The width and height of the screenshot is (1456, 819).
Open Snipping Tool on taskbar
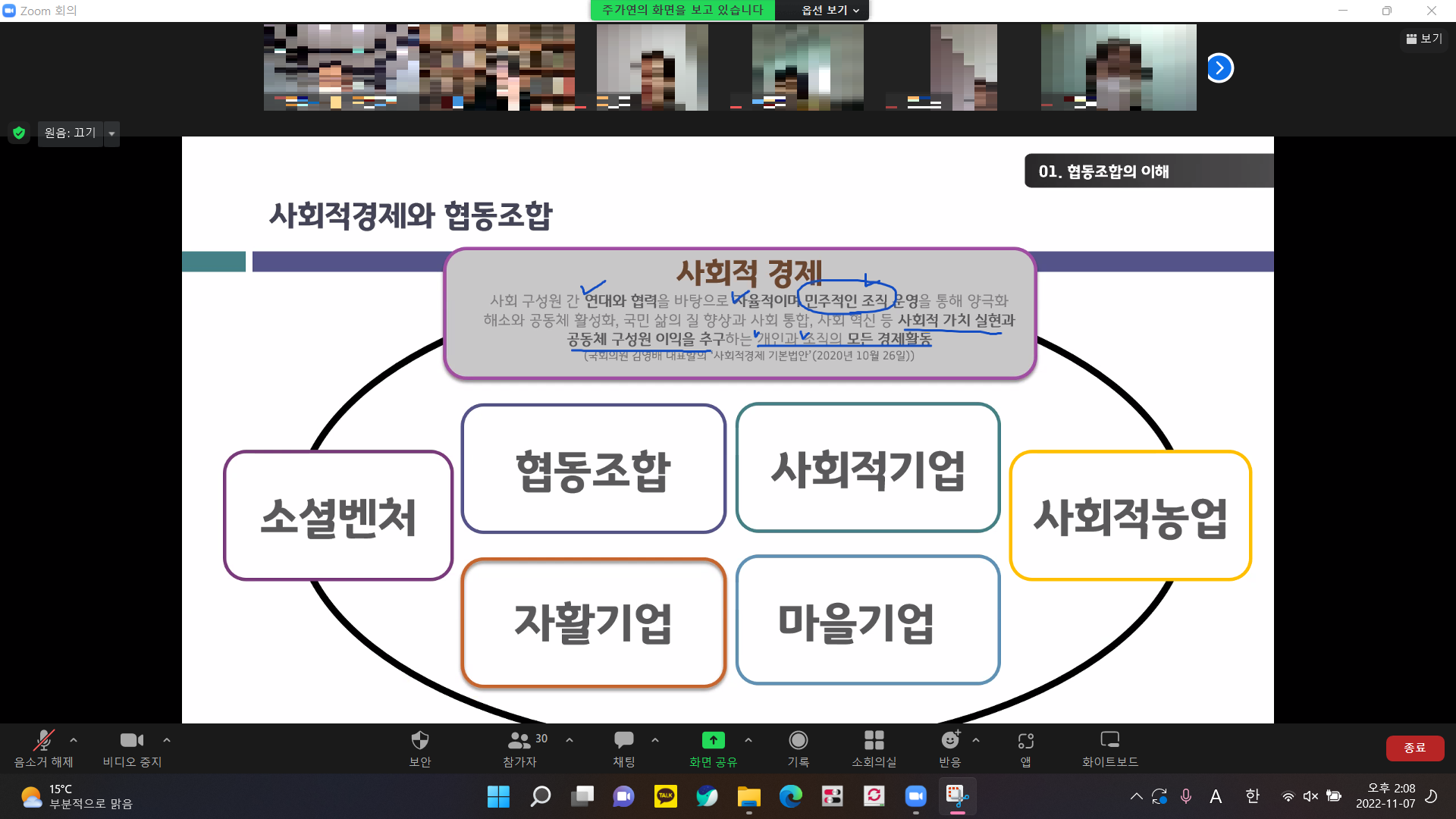coord(957,796)
